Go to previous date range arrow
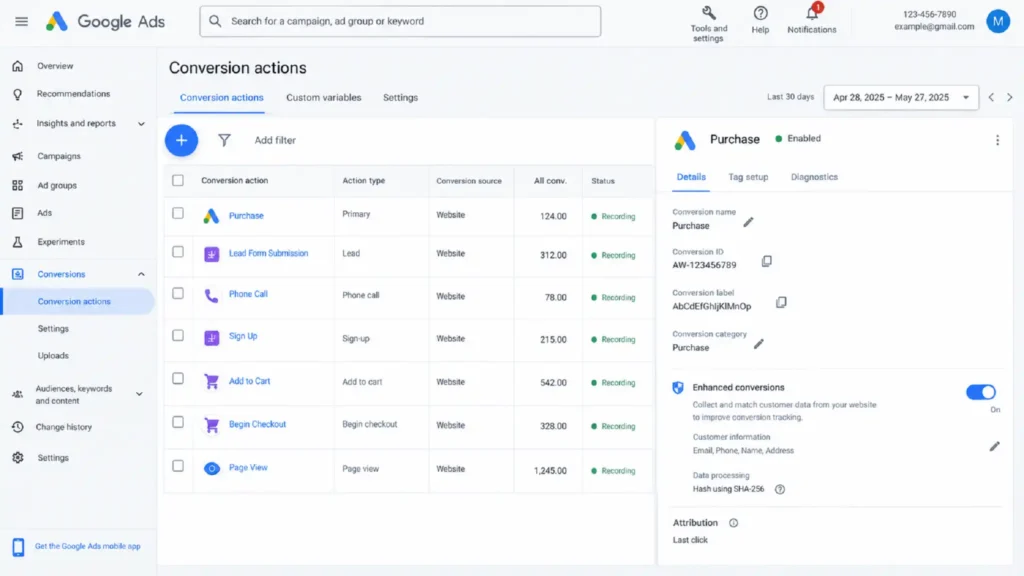The height and width of the screenshot is (576, 1024). click(991, 97)
